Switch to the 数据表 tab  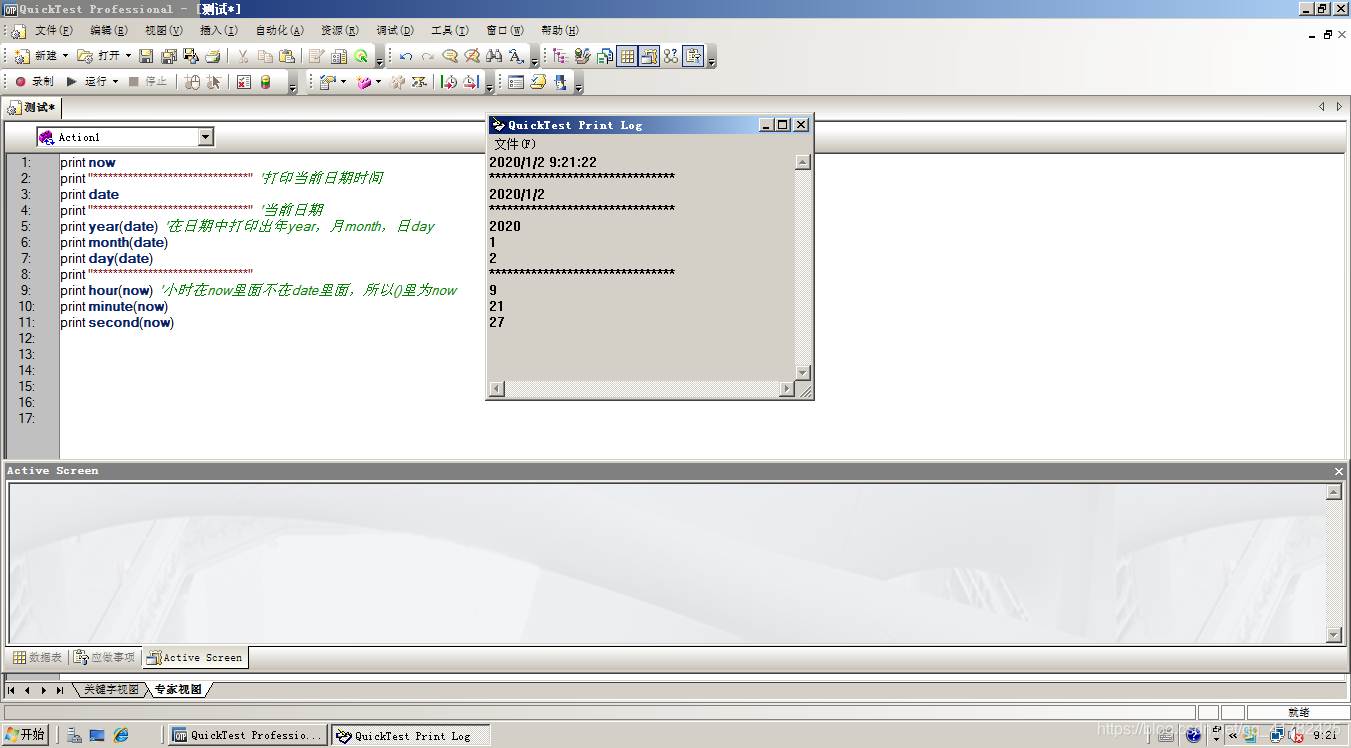click(x=37, y=657)
